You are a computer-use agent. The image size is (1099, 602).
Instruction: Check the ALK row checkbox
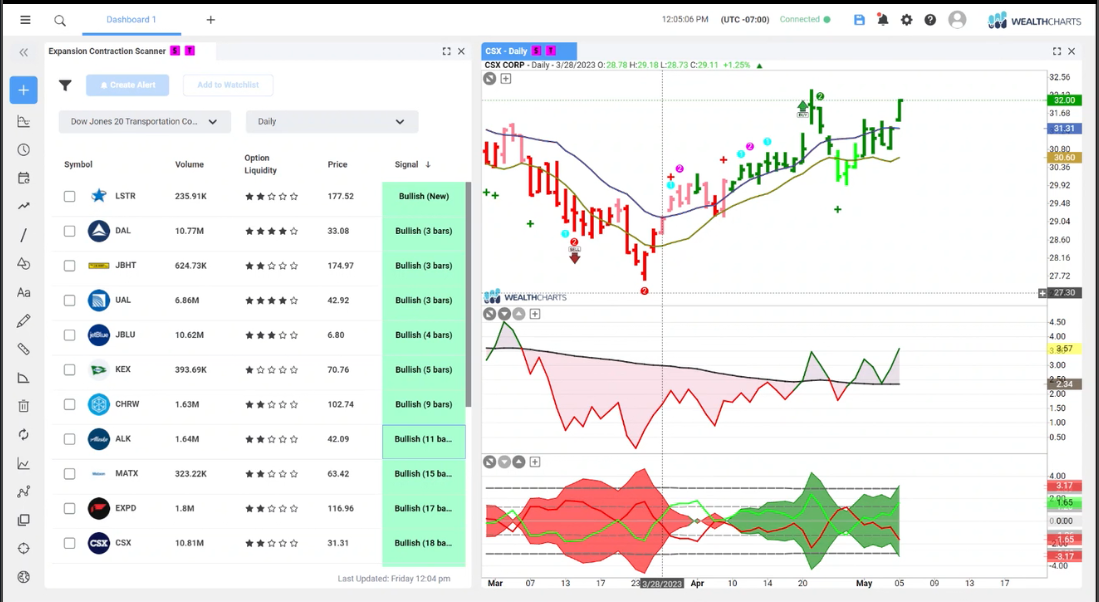click(69, 439)
